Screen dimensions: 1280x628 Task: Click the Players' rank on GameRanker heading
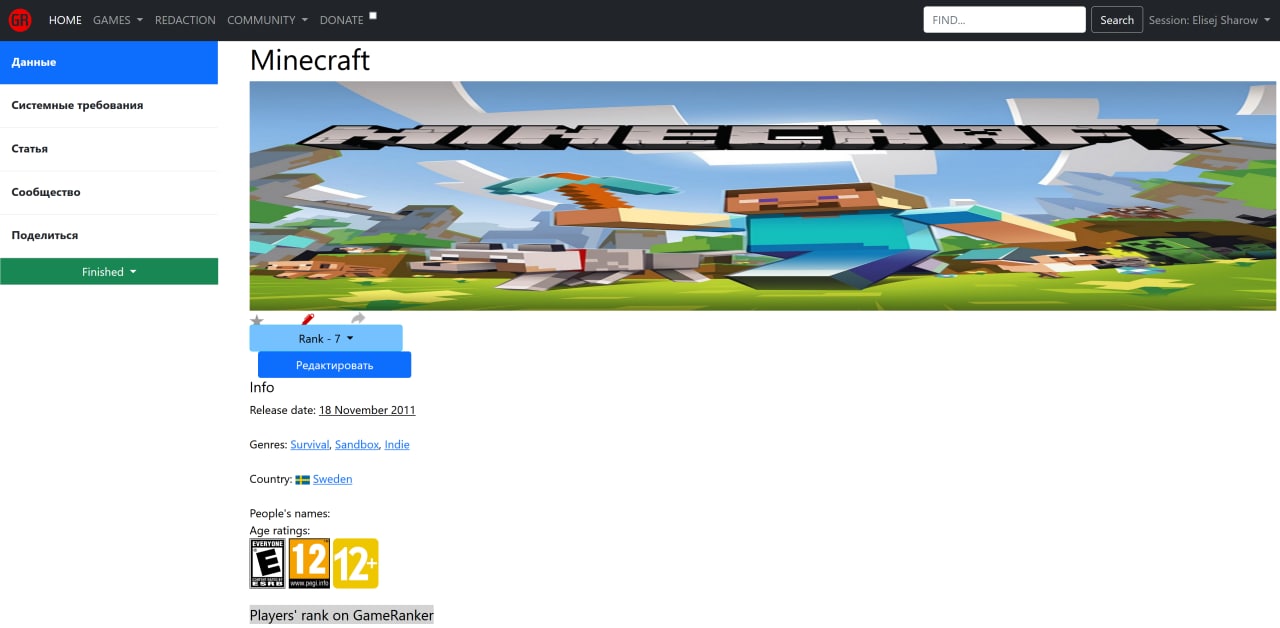[x=342, y=615]
